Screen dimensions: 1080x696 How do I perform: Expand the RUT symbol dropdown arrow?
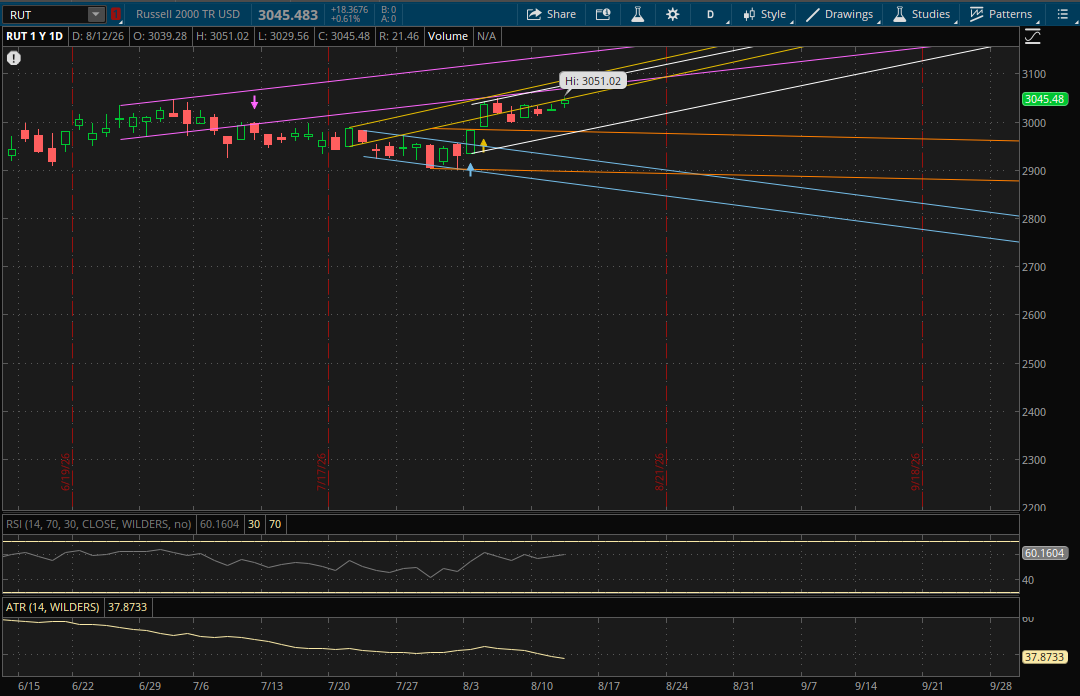click(x=96, y=14)
